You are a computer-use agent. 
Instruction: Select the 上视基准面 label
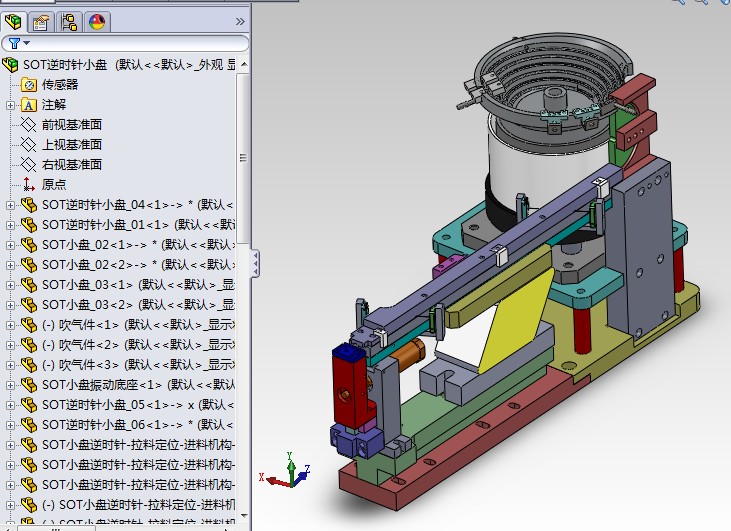[72, 145]
